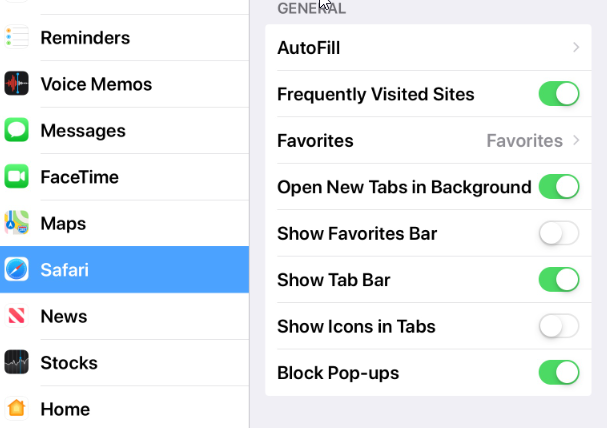Screen dimensions: 608x428
Task: Toggle the Block Pop-ups switch off
Action: point(559,373)
